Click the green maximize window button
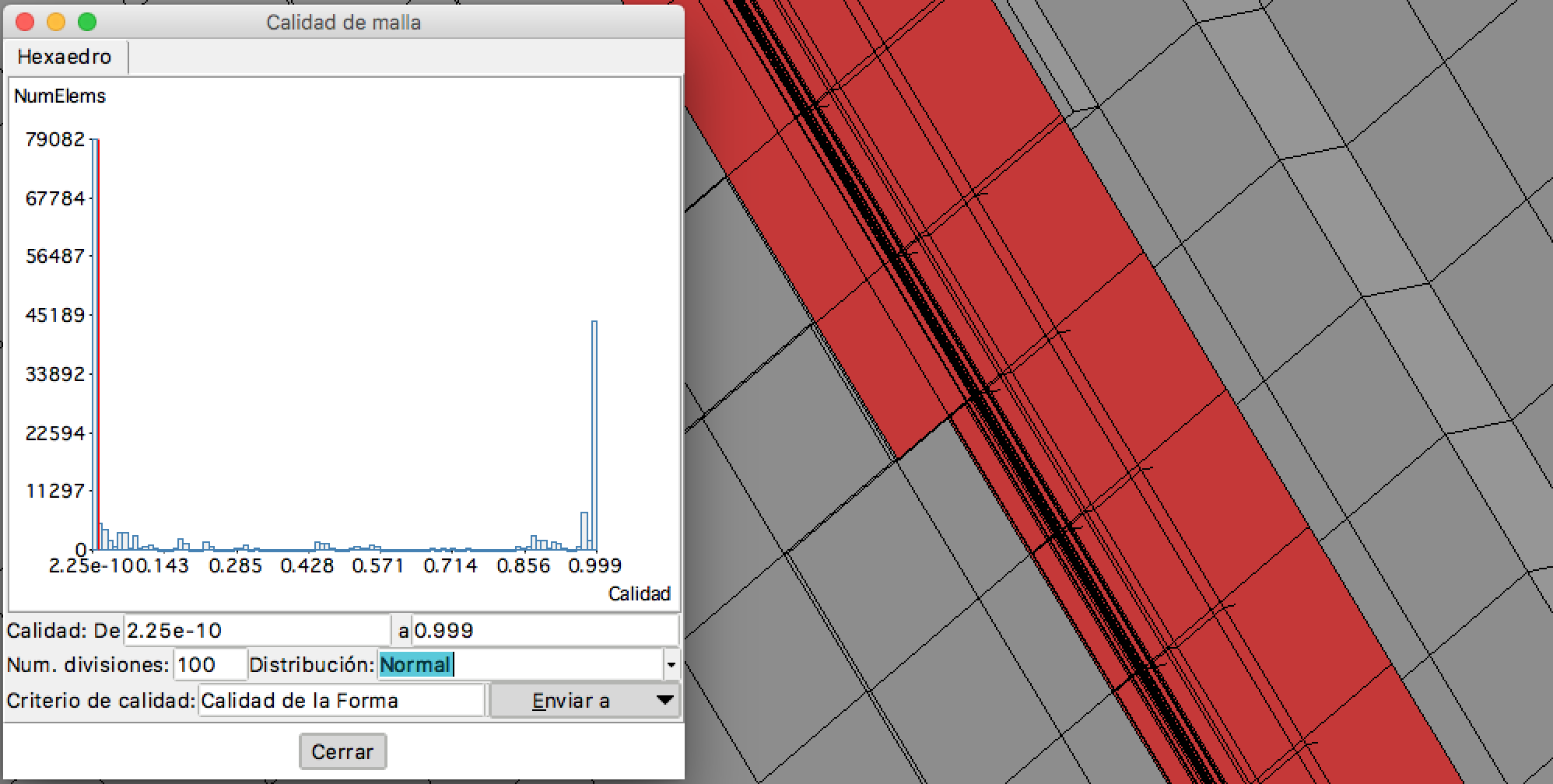Screen dimensions: 1553x784 (x=87, y=22)
